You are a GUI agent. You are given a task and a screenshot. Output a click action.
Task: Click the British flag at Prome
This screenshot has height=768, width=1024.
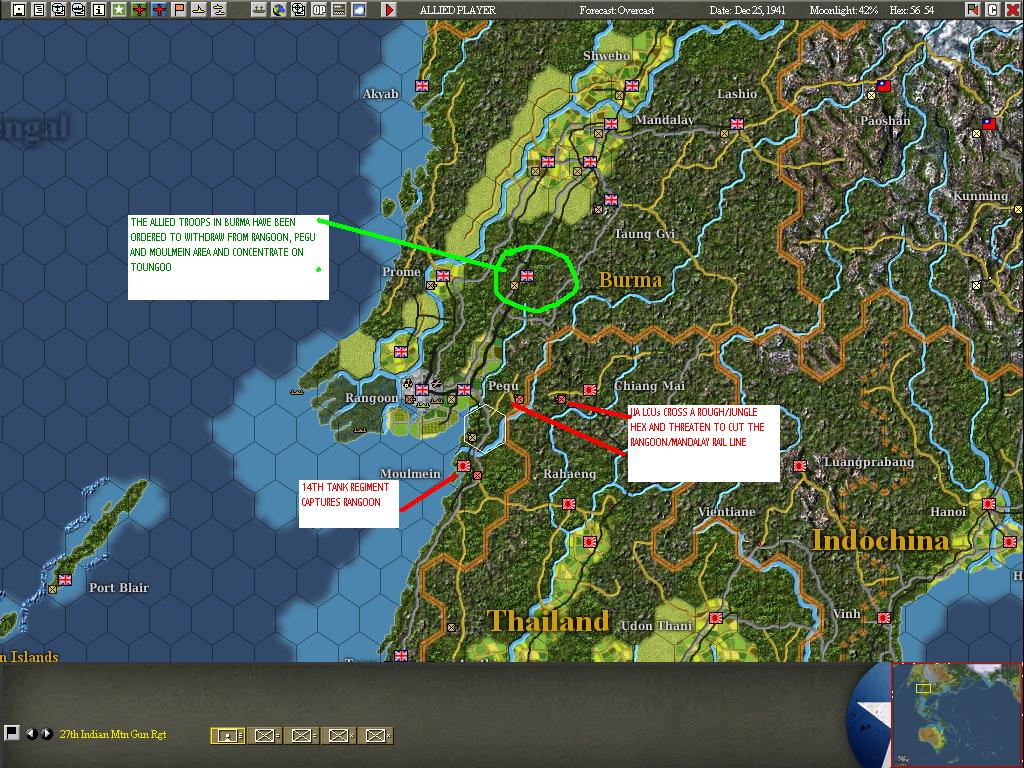(x=443, y=276)
